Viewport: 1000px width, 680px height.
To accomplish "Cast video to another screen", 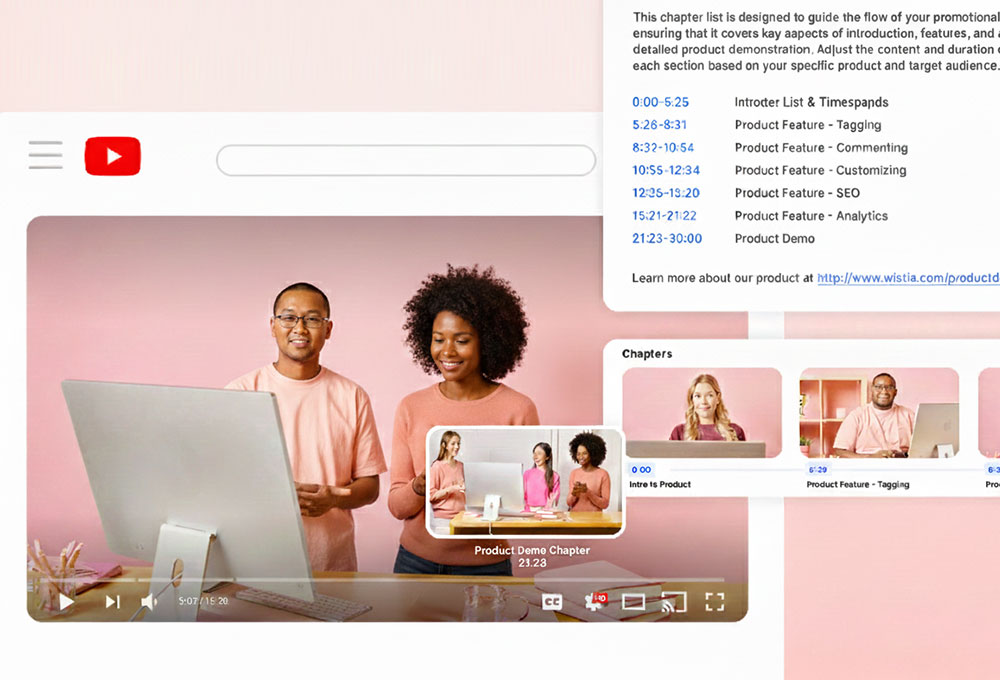I will pos(674,601).
